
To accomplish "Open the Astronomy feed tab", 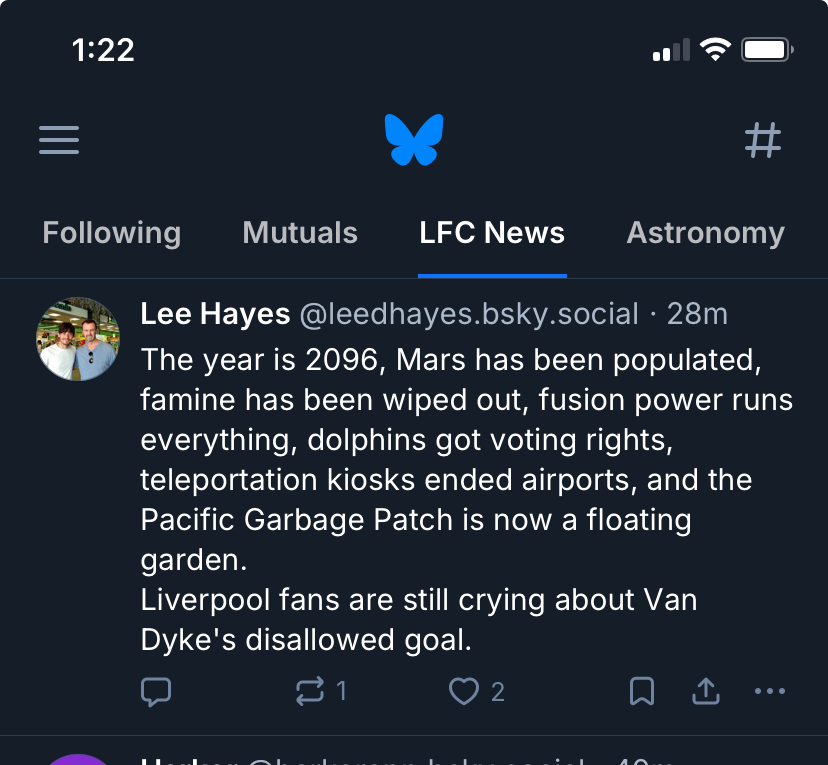I will point(705,233).
